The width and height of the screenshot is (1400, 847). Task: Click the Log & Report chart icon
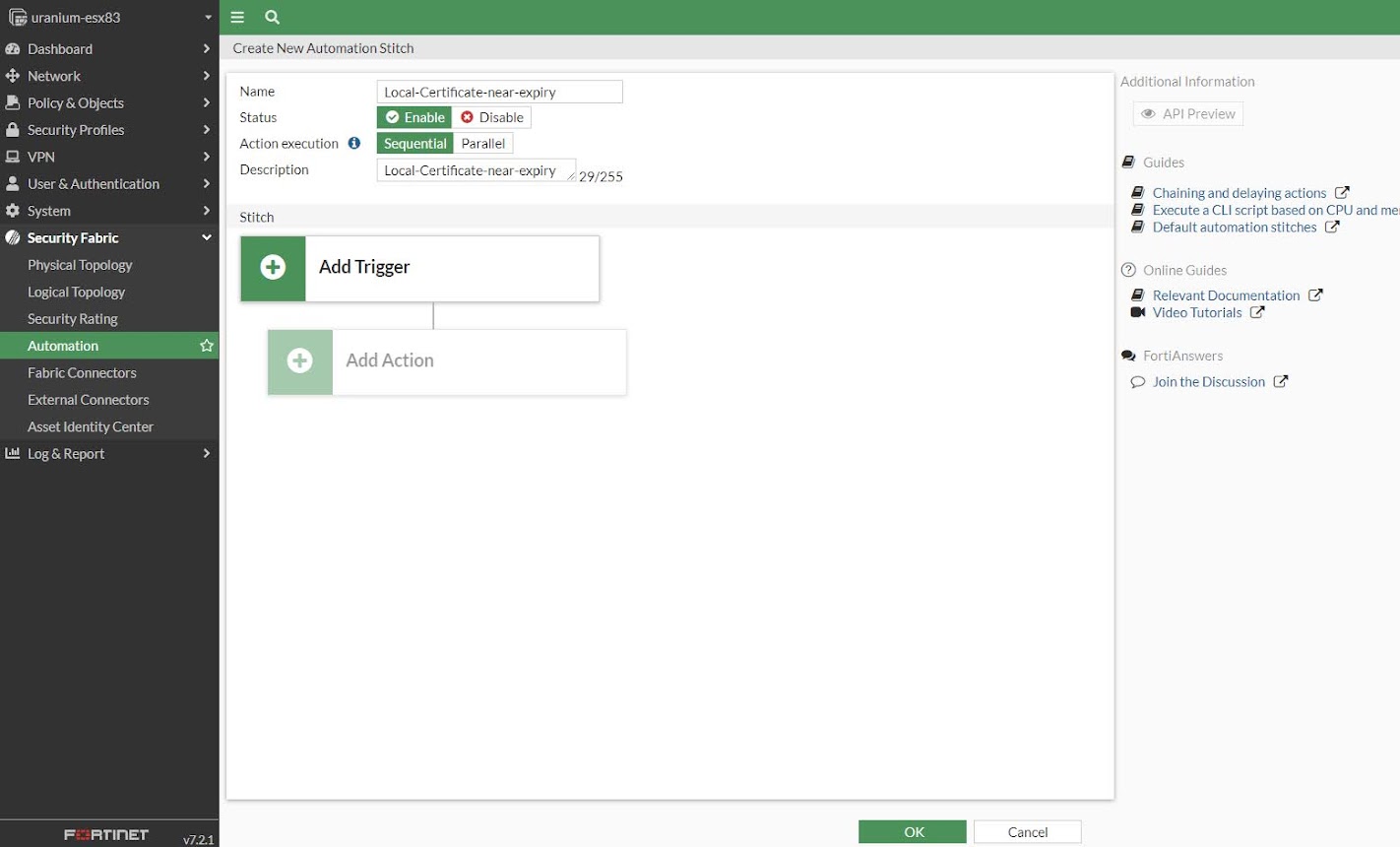pyautogui.click(x=13, y=454)
